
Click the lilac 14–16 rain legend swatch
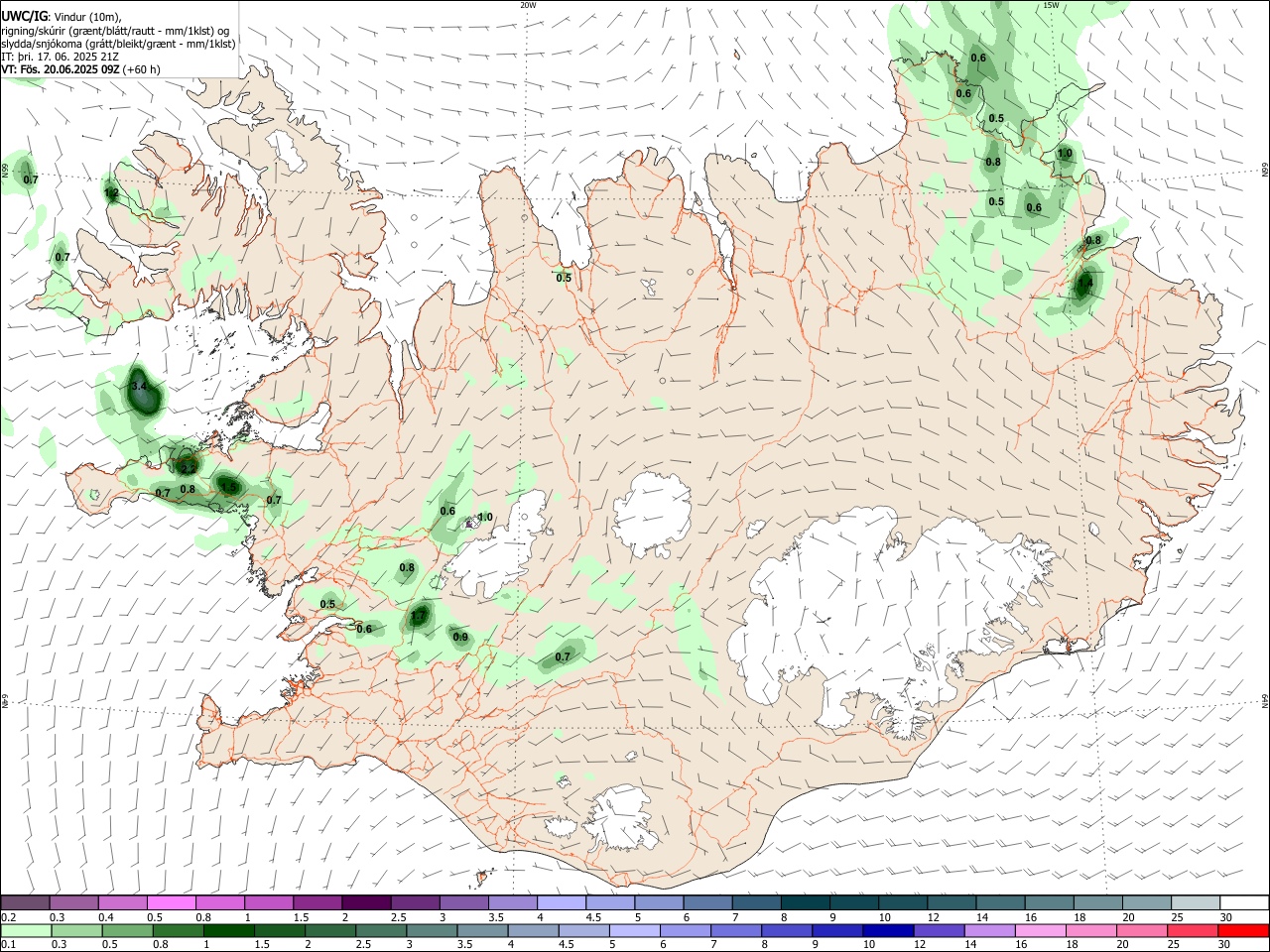(x=988, y=930)
